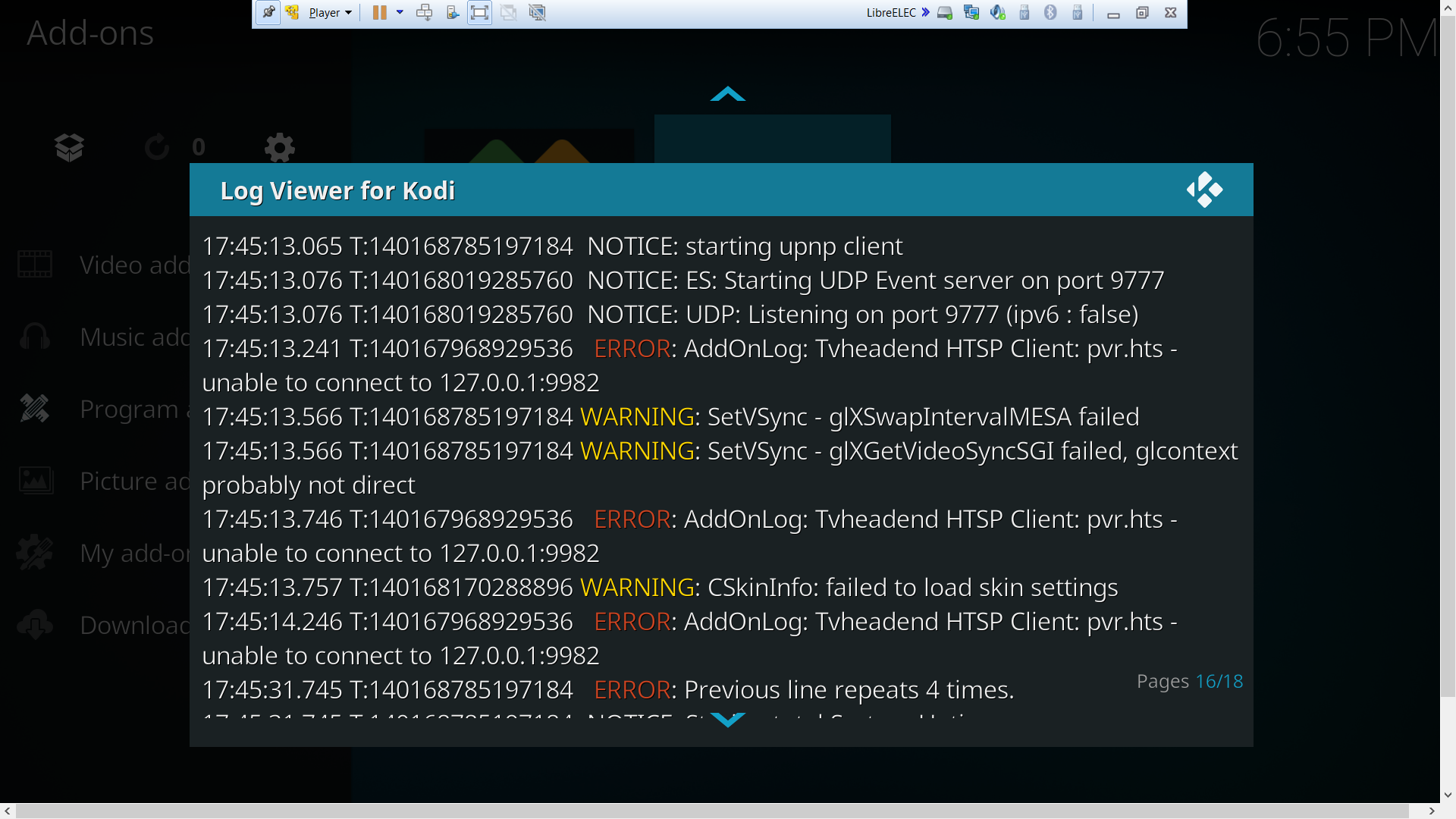The height and width of the screenshot is (819, 1456).
Task: Expand LibreELEC devices chevron
Action: tap(926, 12)
